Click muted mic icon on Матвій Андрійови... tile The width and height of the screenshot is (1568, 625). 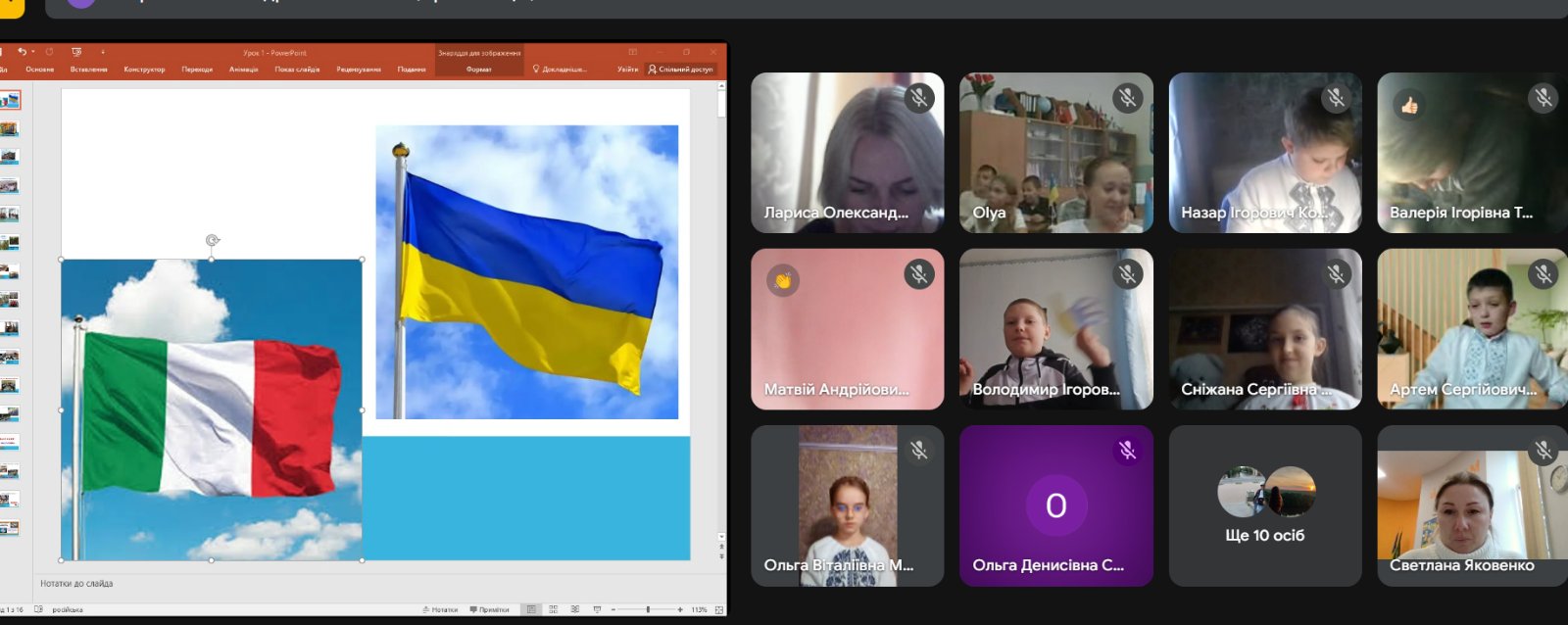[x=918, y=274]
